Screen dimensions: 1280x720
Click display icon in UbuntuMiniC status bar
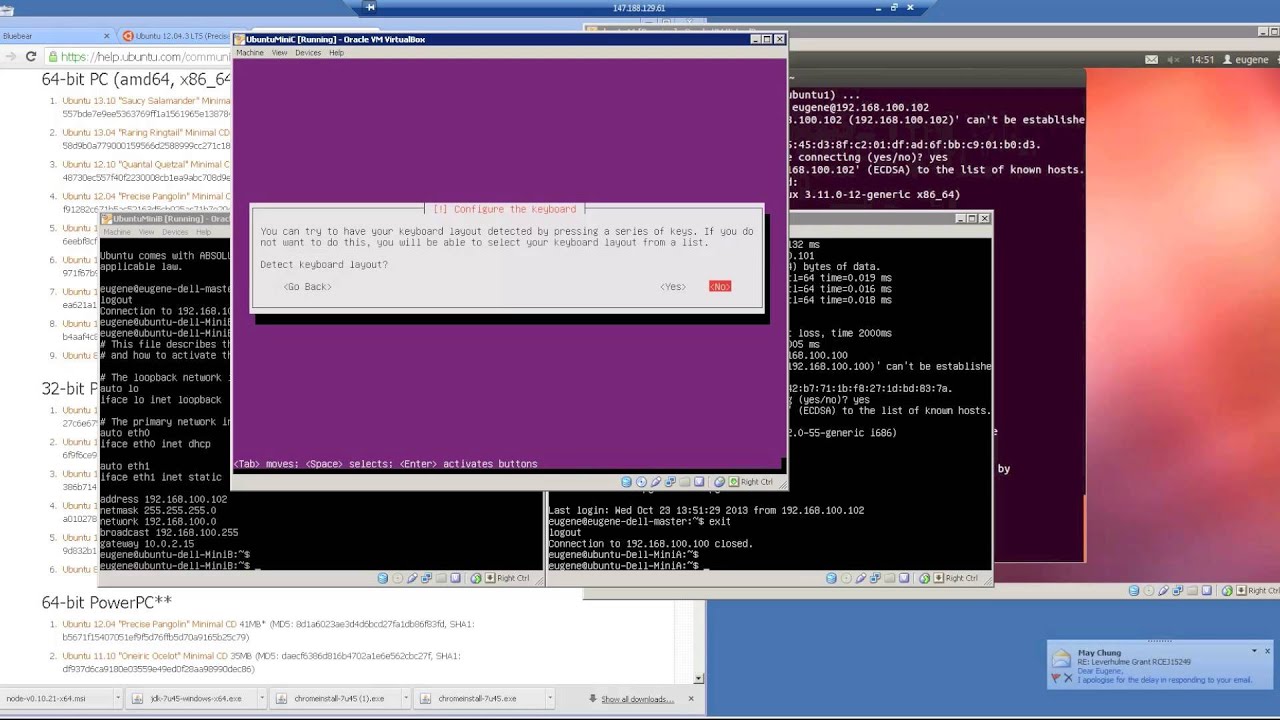pyautogui.click(x=699, y=482)
